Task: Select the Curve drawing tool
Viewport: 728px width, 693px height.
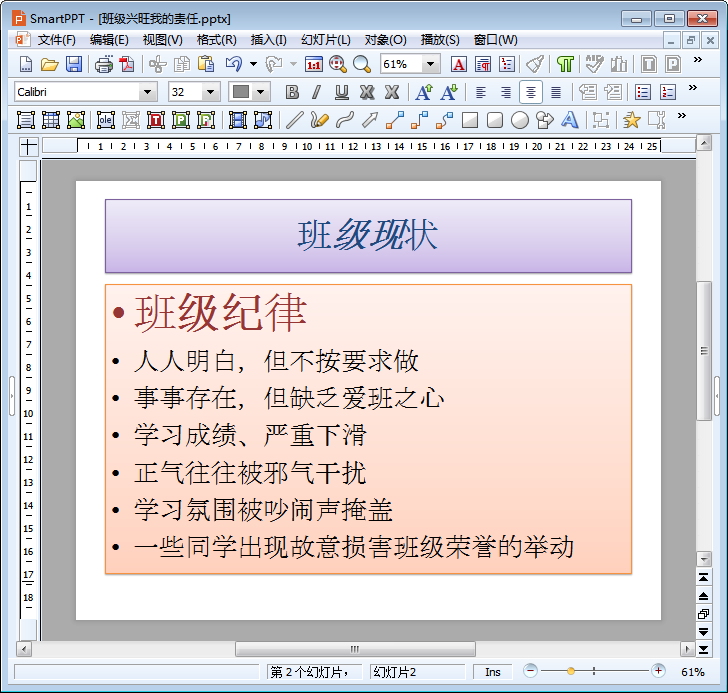Action: click(x=344, y=120)
